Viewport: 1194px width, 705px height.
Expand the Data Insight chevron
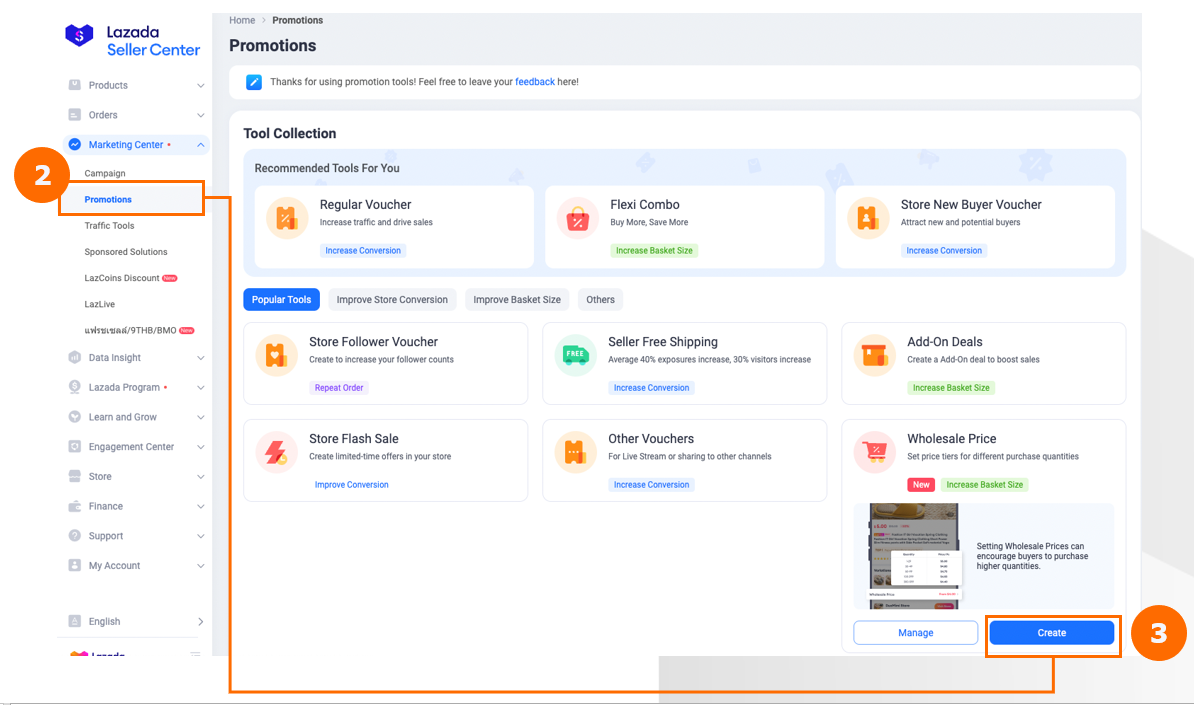(200, 357)
